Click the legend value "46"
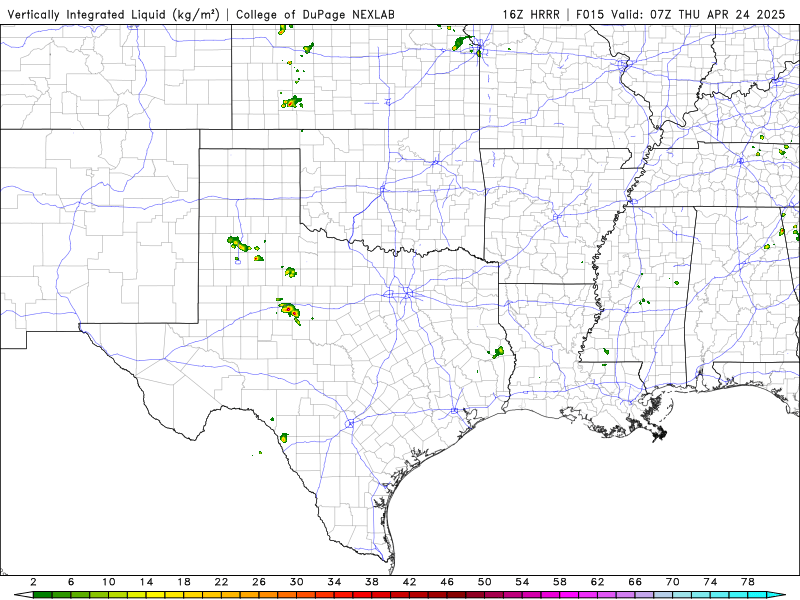The width and height of the screenshot is (800, 600). (x=447, y=582)
